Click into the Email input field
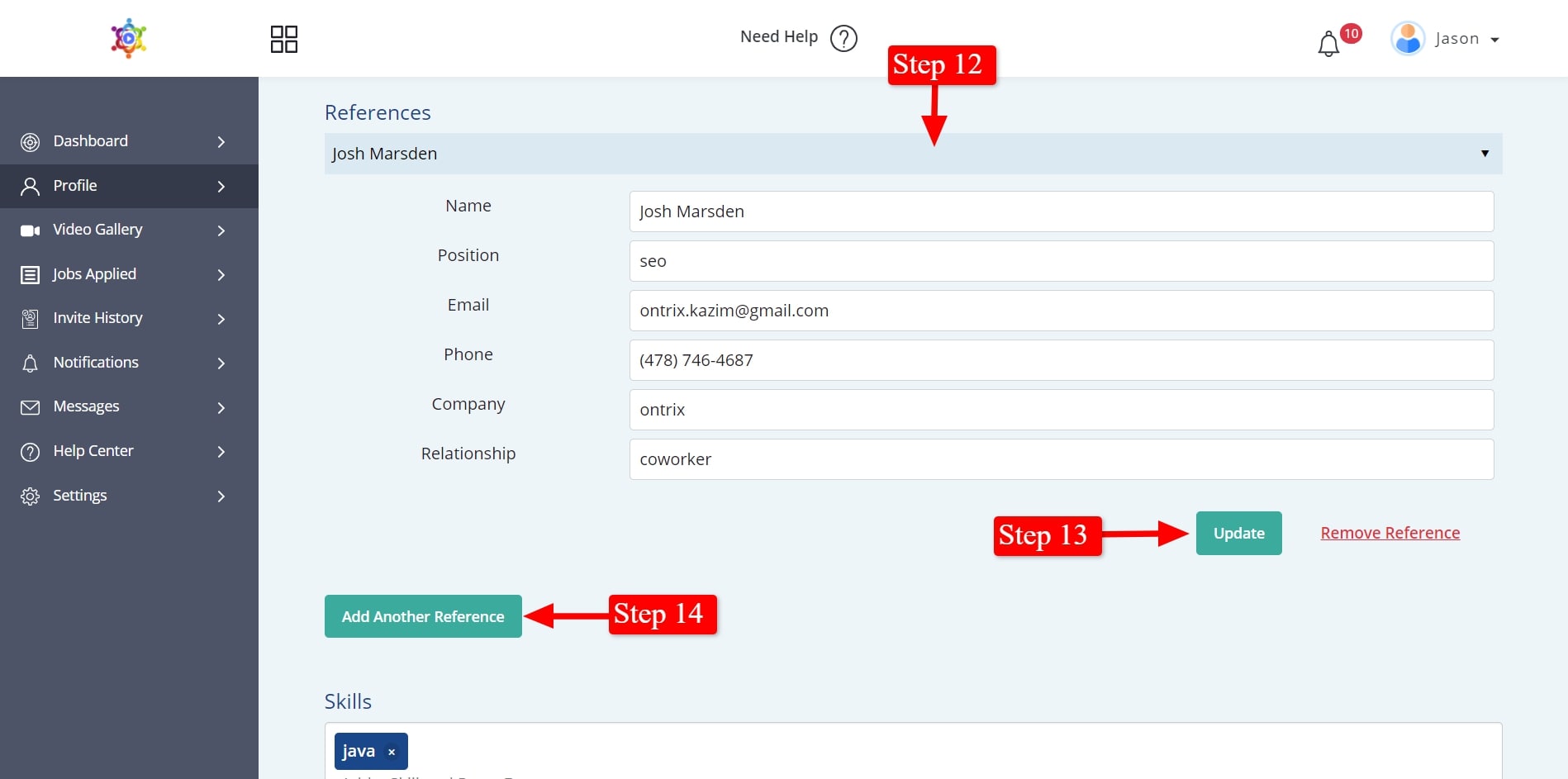Viewport: 1568px width, 779px height. 1061,311
